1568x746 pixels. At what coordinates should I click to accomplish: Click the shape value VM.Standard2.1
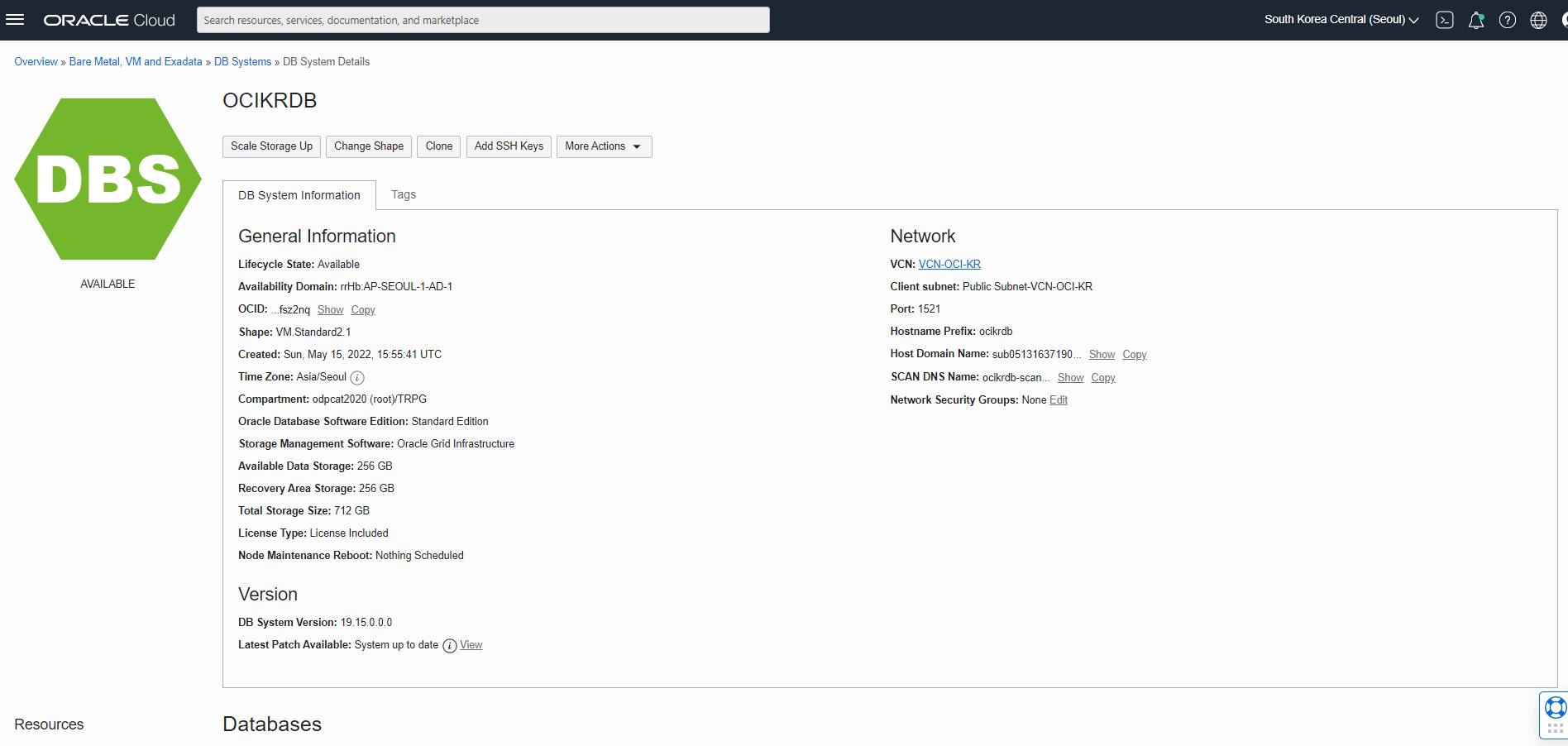pos(313,332)
